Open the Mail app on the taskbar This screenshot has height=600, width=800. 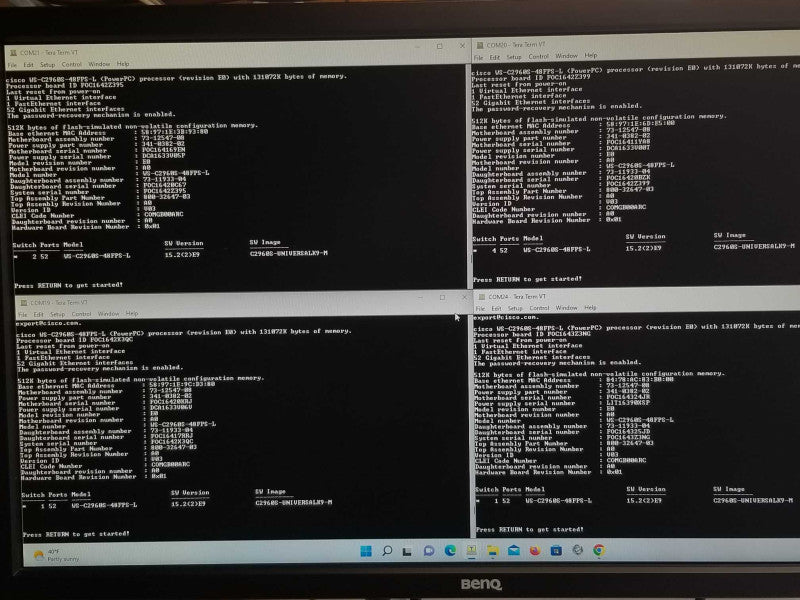[x=514, y=550]
